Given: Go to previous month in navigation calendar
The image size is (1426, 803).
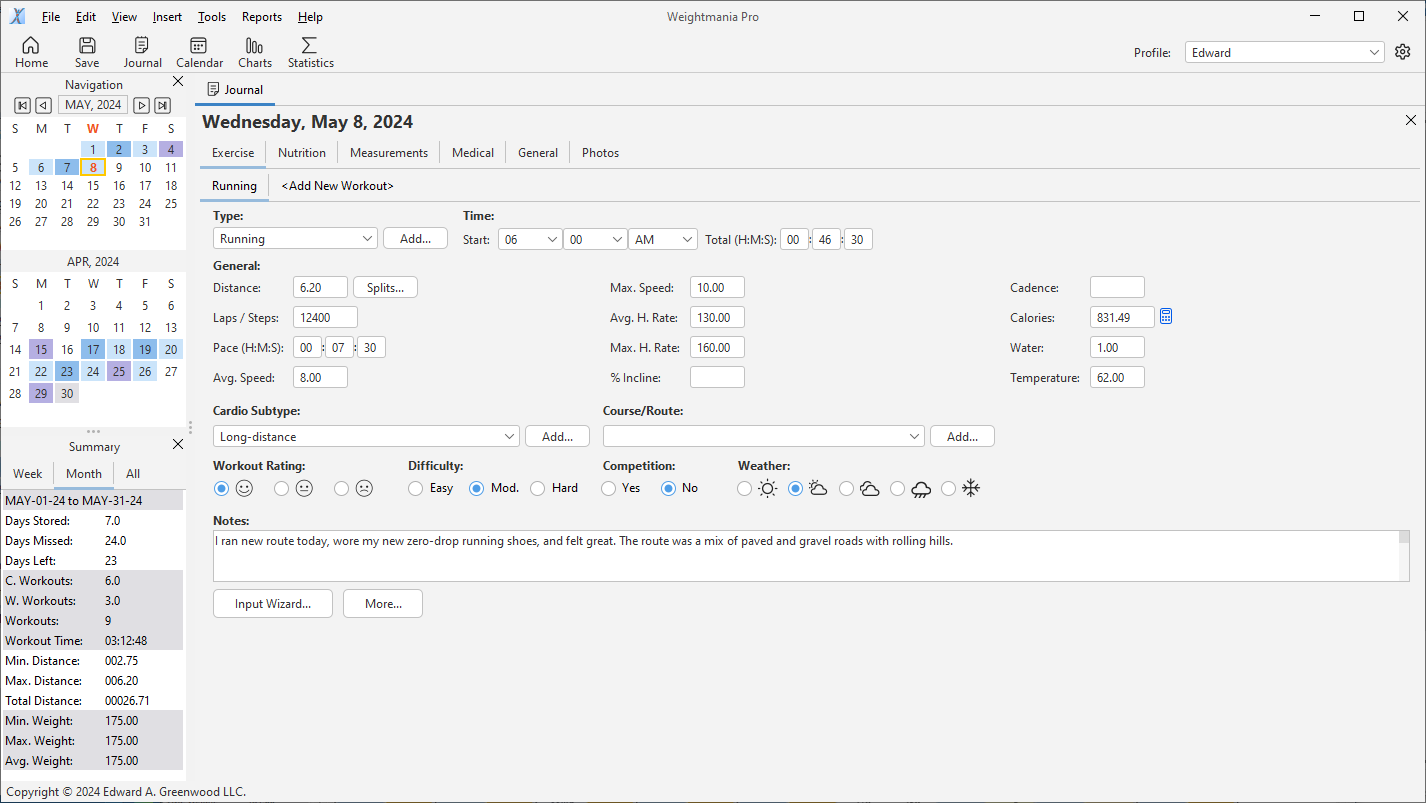Looking at the screenshot, I should (43, 105).
